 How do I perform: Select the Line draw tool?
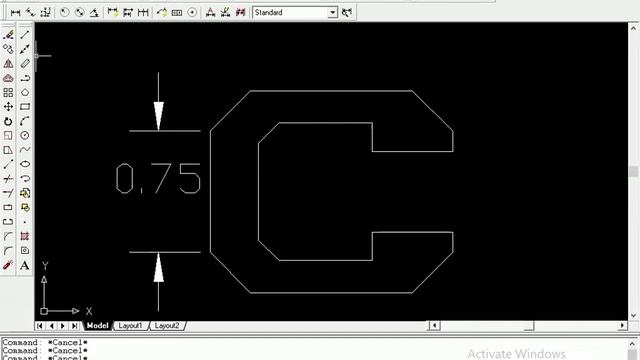(25, 35)
